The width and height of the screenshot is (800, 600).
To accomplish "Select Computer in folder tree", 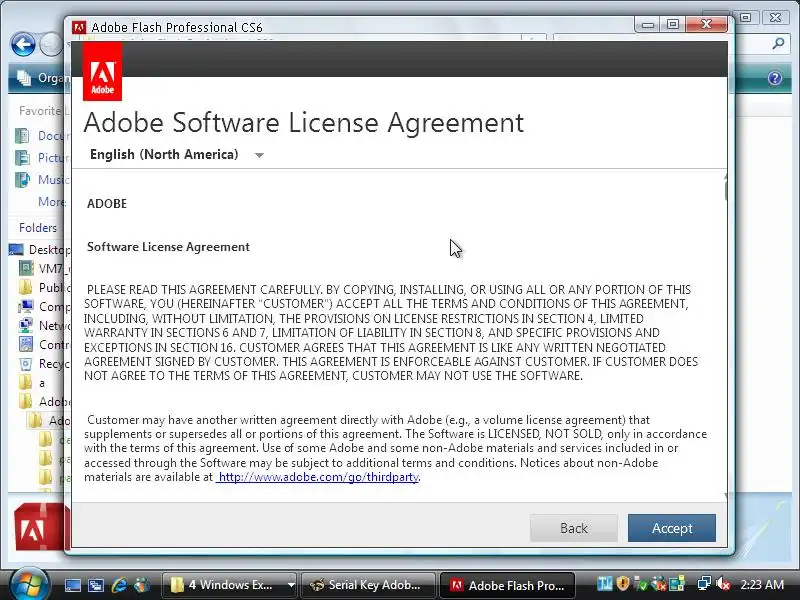I will (45, 307).
